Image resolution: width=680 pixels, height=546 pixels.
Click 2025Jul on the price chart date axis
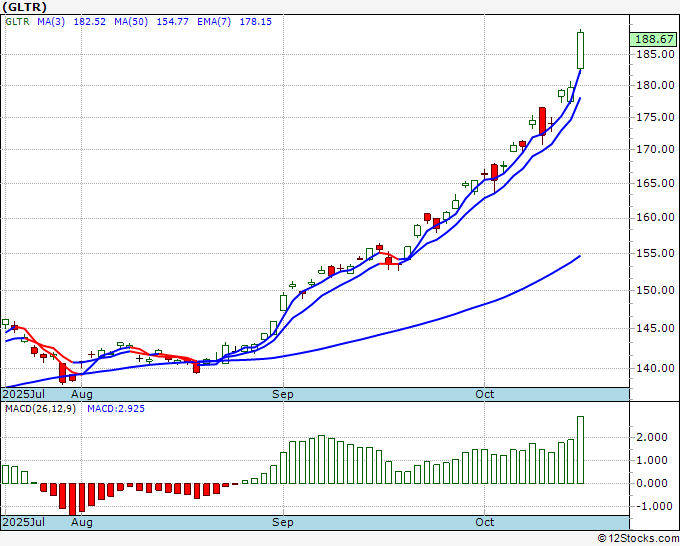click(x=23, y=394)
